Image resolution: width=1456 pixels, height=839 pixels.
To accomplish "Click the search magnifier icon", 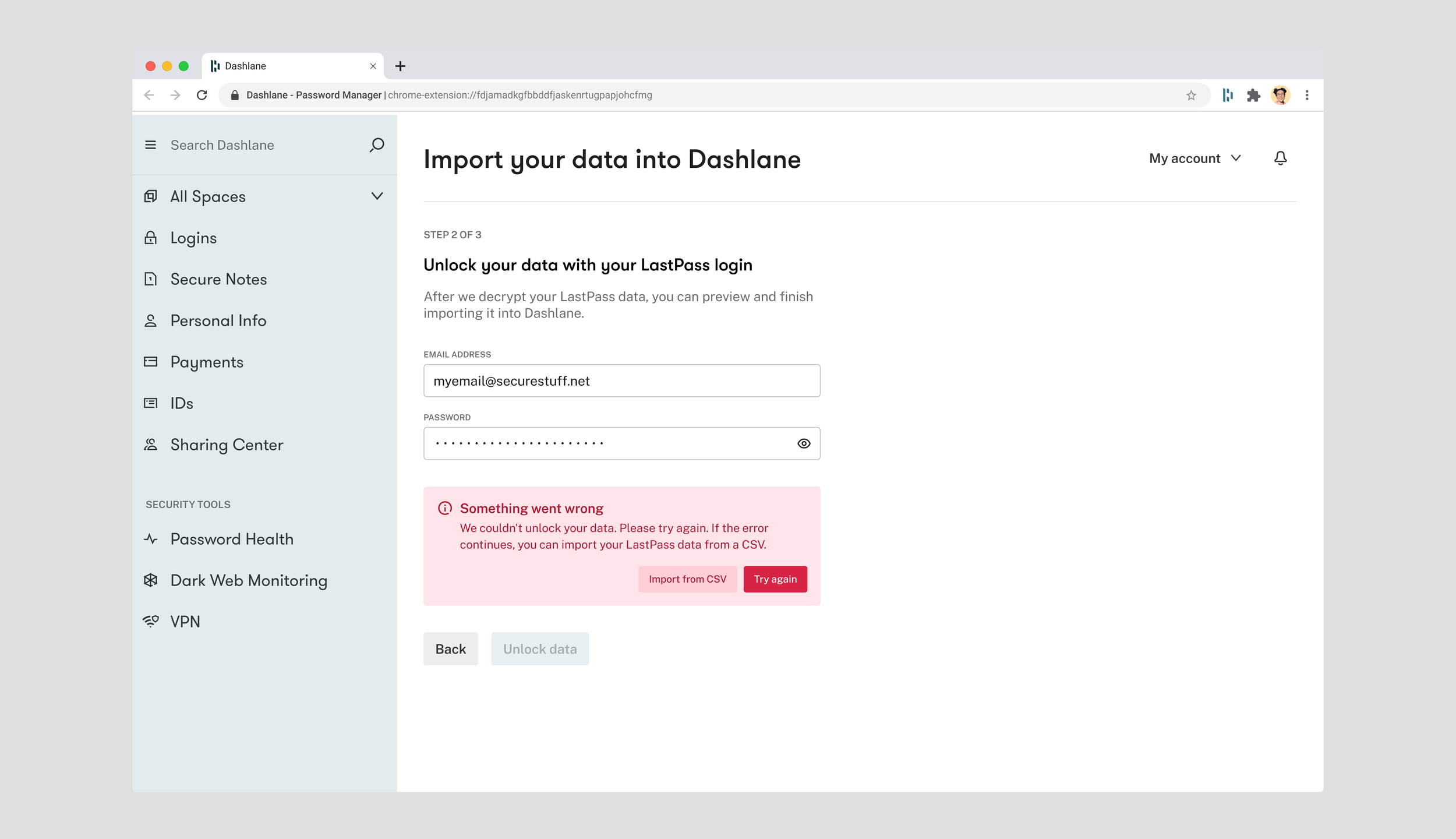I will point(377,144).
